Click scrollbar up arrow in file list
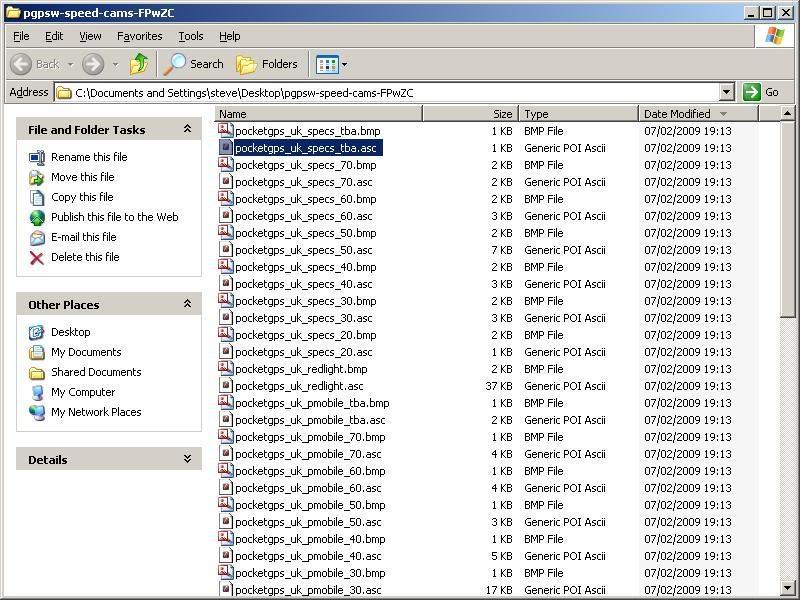 pyautogui.click(x=787, y=113)
